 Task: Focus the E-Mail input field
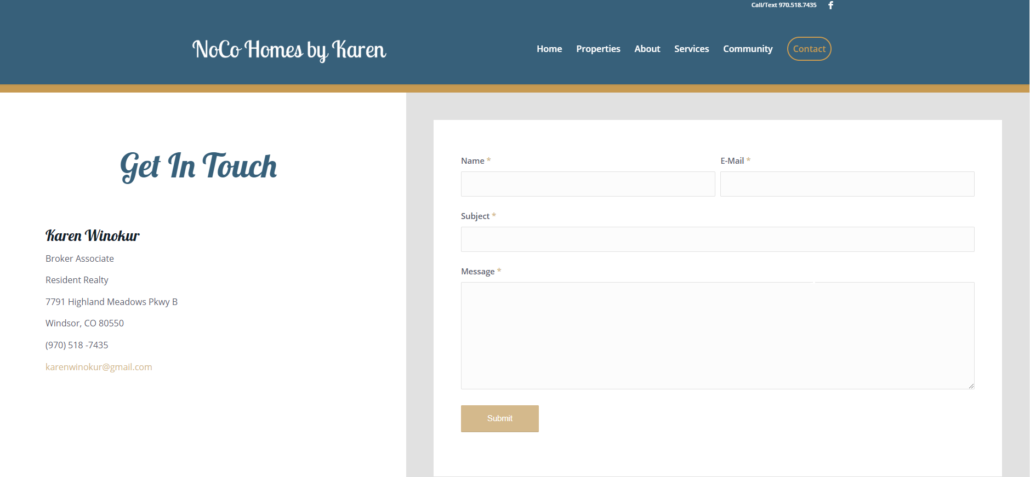847,184
